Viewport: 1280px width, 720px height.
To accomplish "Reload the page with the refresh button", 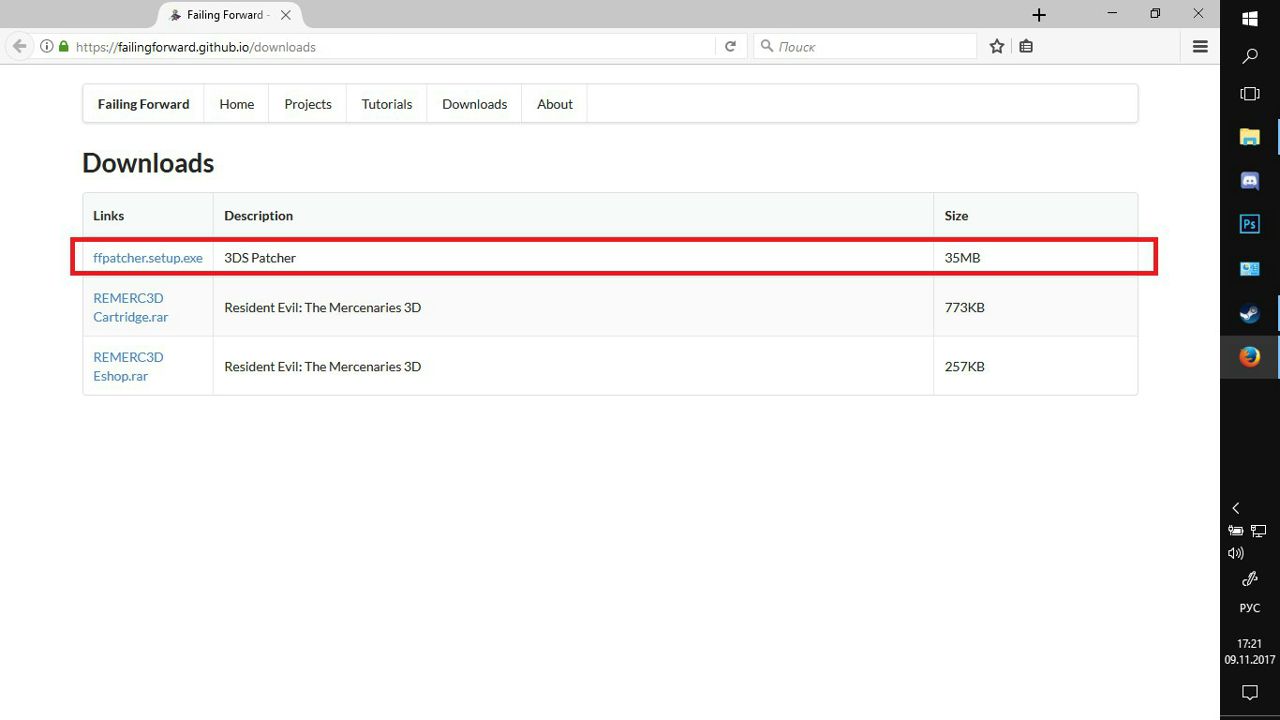I will pos(730,46).
